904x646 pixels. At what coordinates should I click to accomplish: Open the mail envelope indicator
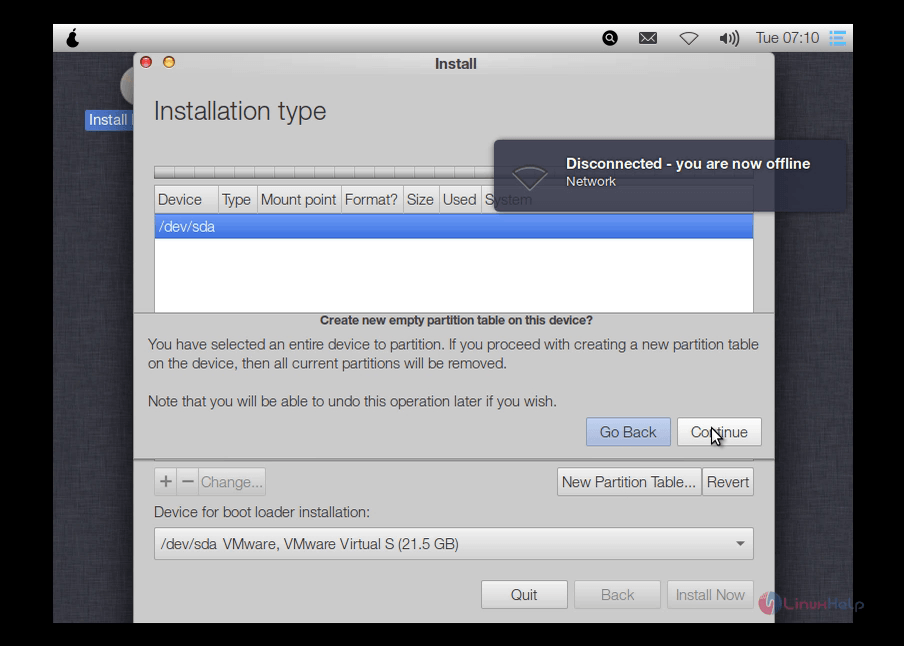click(648, 37)
